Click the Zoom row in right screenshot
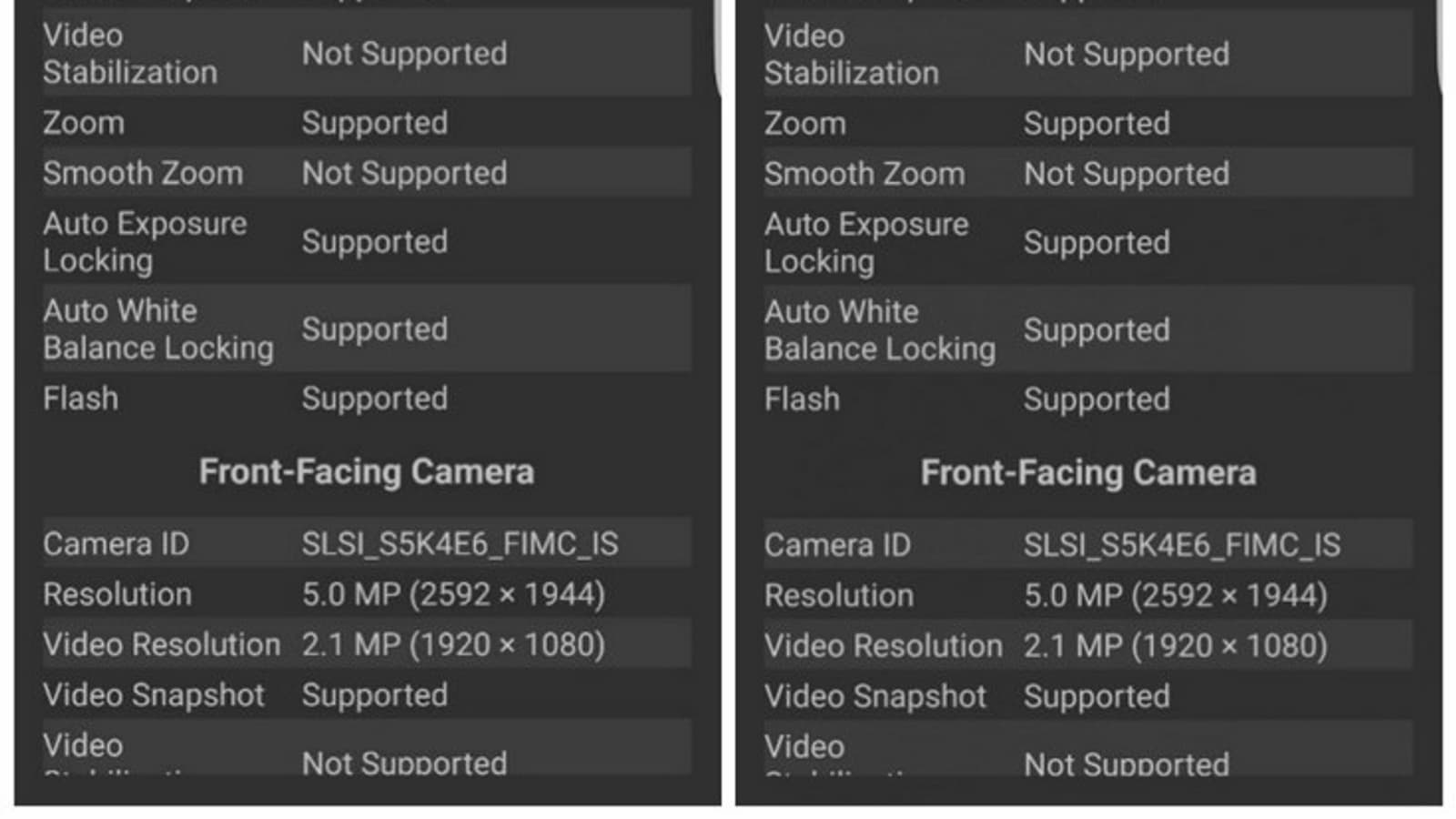The height and width of the screenshot is (819, 1456). pos(1087,124)
